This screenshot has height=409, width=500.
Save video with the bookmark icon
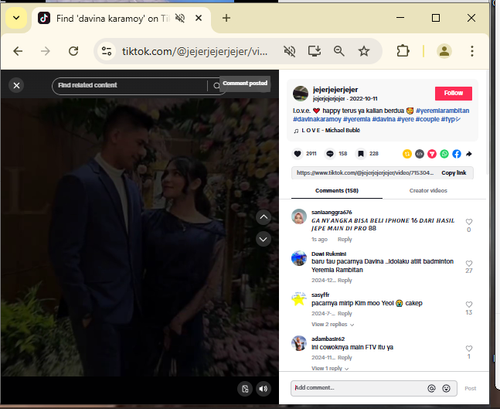coord(361,154)
